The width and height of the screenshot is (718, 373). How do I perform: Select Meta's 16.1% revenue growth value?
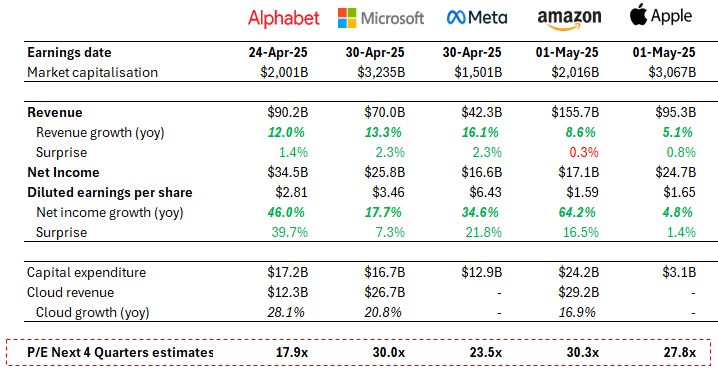(x=480, y=132)
